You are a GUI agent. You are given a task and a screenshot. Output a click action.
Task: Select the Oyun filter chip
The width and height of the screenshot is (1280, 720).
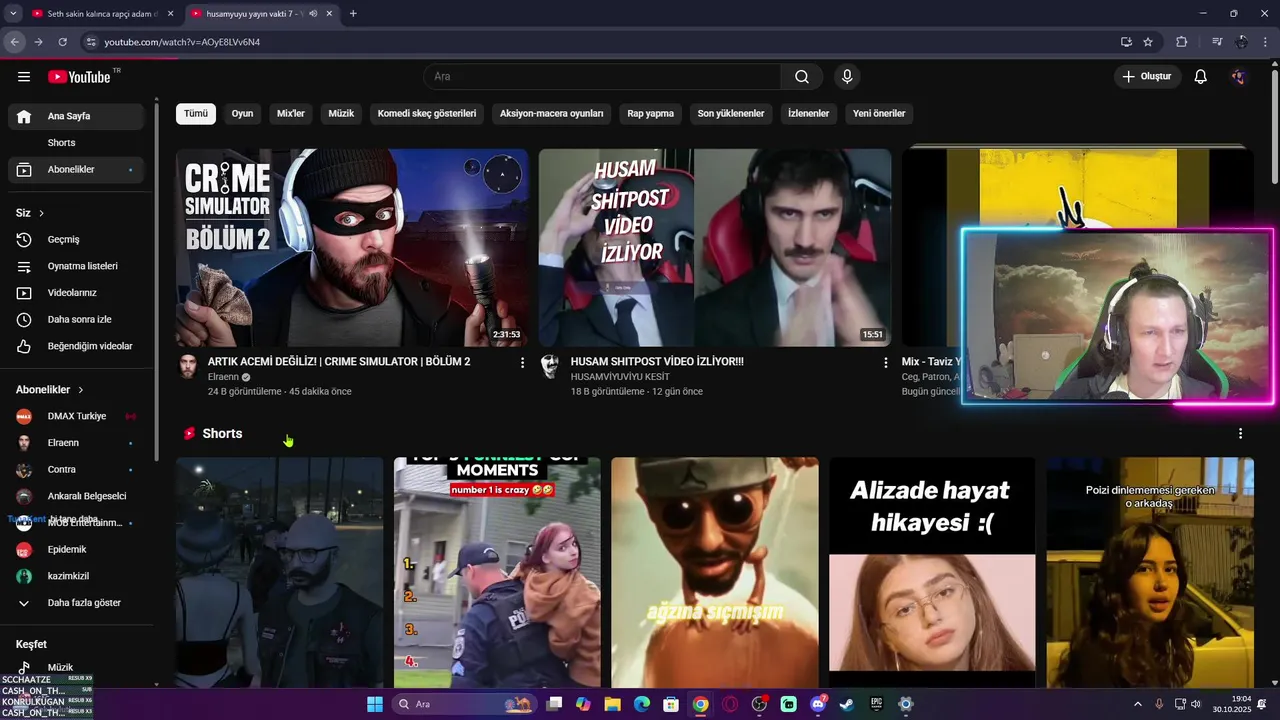point(242,114)
